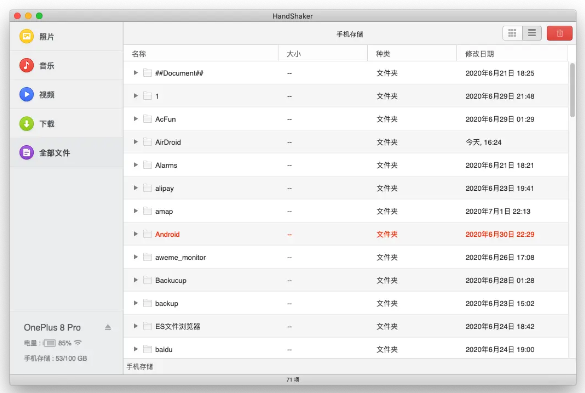Screen dimensions: 585x393
Task: Click the red delete trash button
Action: pyautogui.click(x=560, y=33)
